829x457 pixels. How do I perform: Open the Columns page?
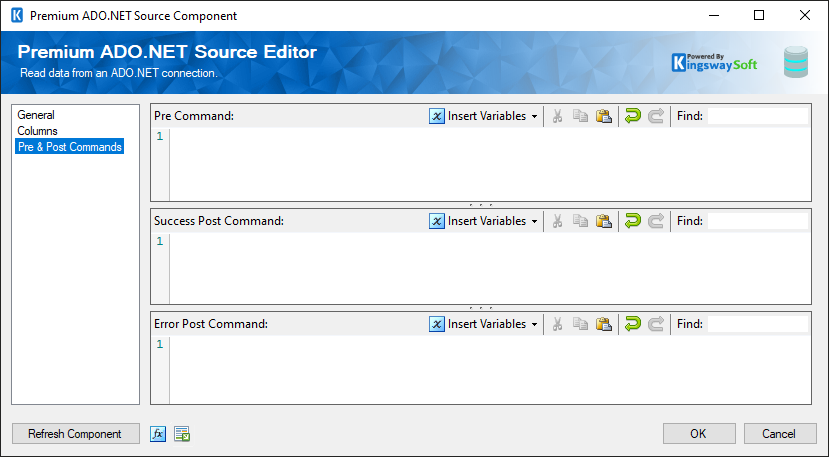[x=38, y=131]
